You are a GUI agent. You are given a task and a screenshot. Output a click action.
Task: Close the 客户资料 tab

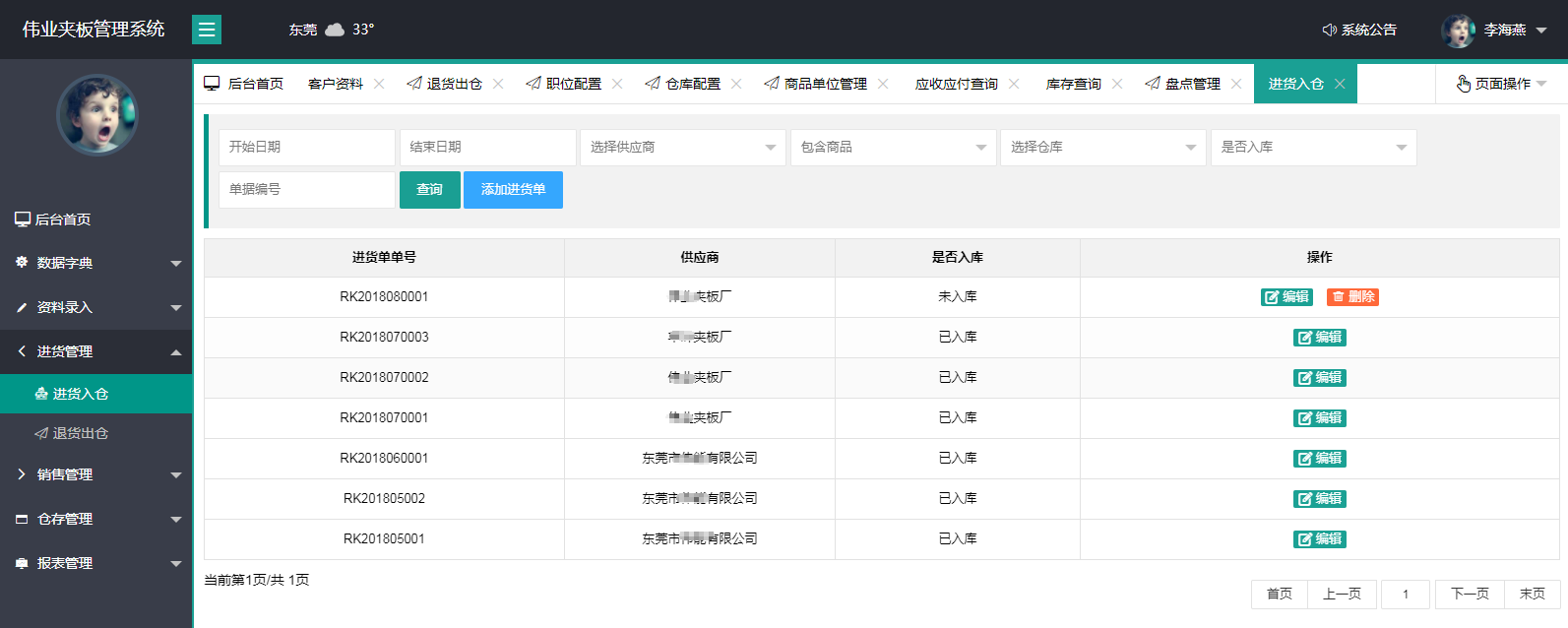point(379,84)
